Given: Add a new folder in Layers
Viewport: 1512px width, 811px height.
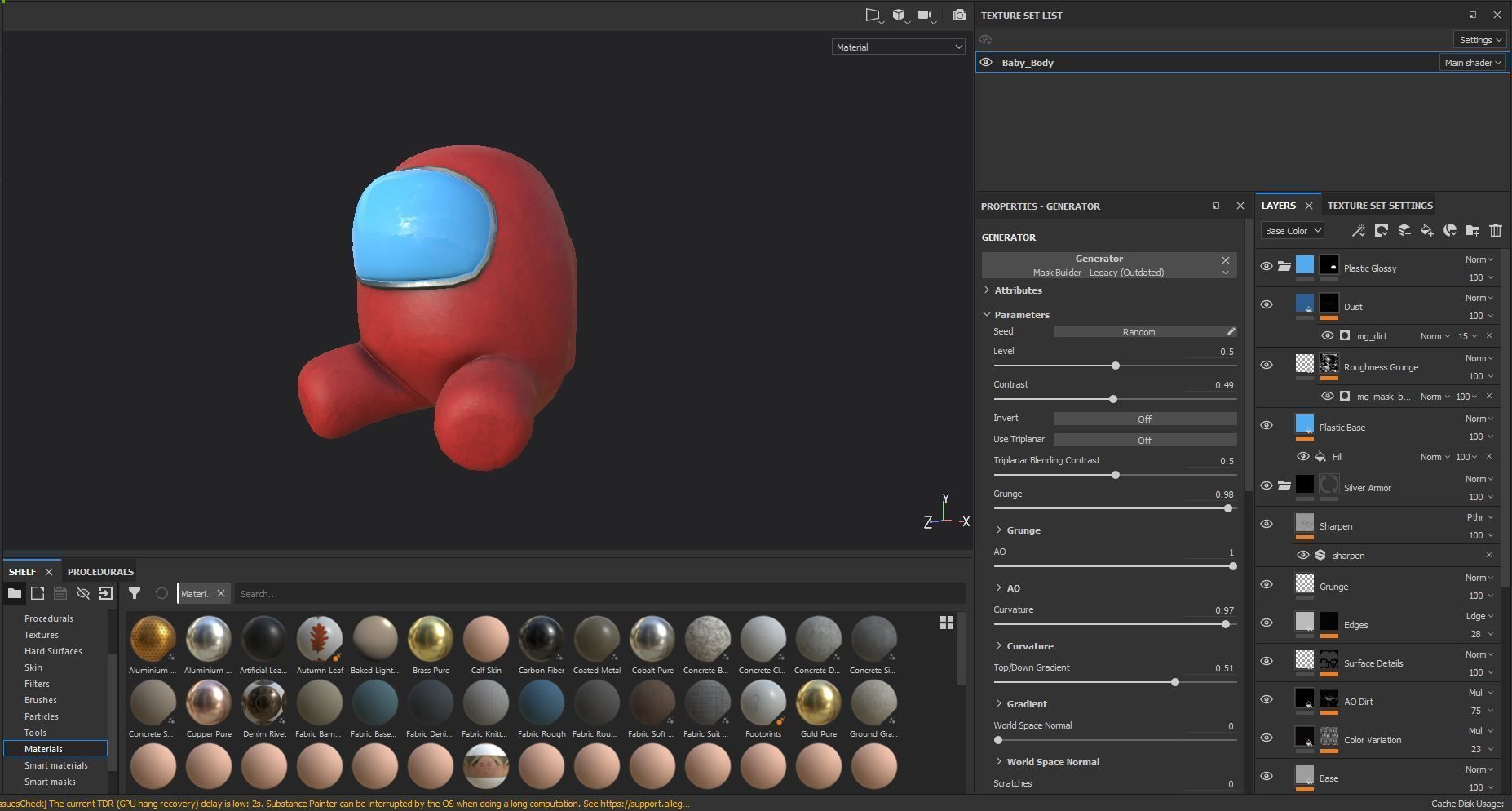Looking at the screenshot, I should coord(1473,231).
